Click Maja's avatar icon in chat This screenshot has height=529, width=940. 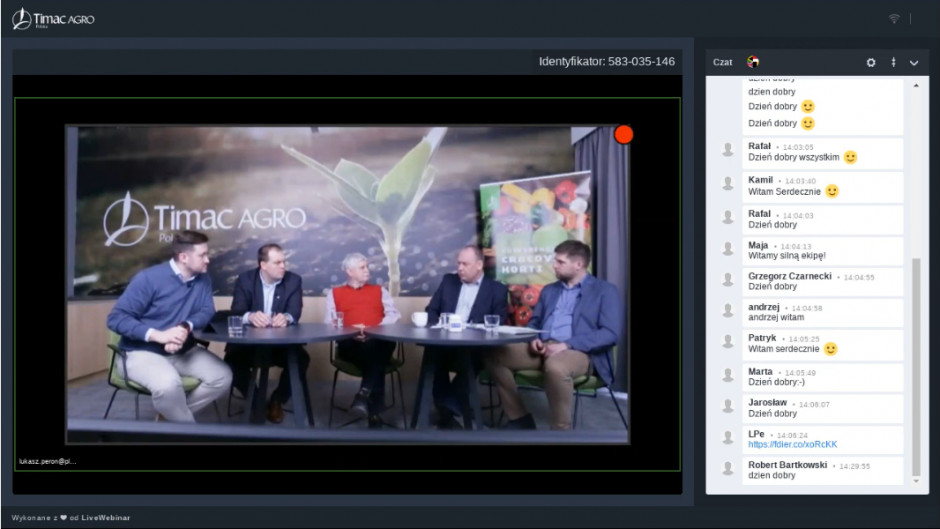(x=728, y=248)
